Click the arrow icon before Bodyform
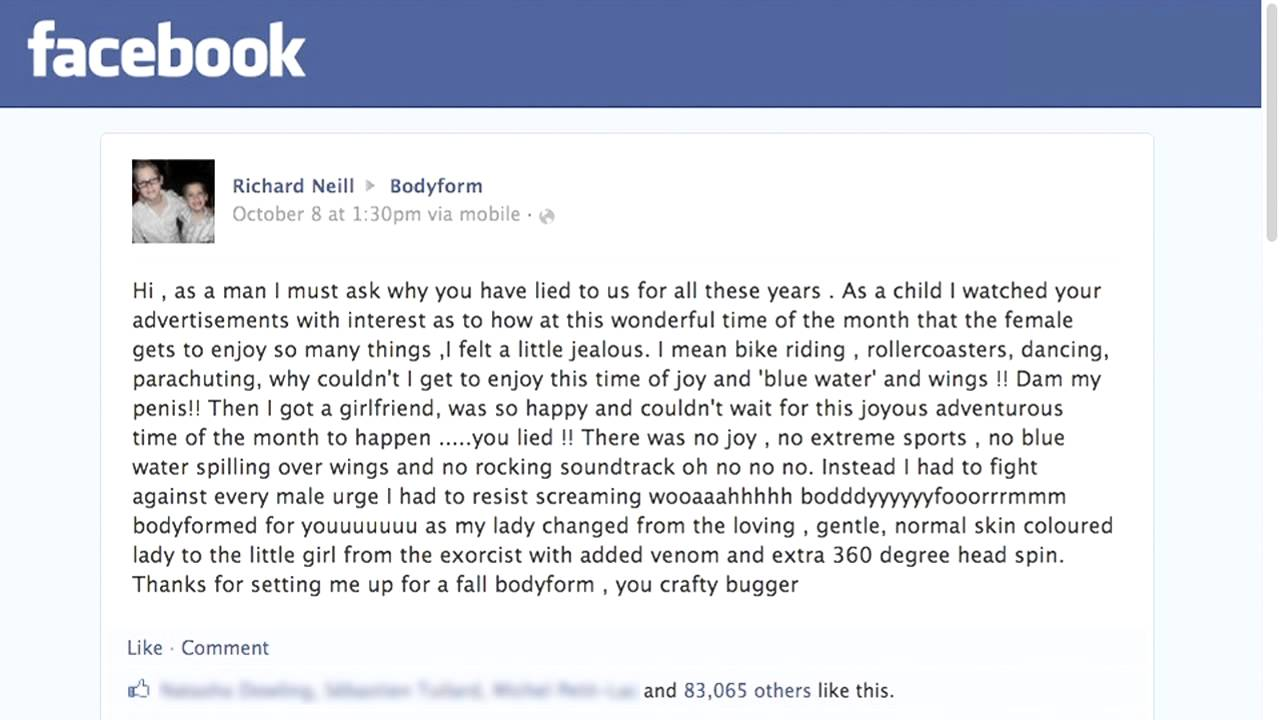The width and height of the screenshot is (1280, 720). (x=370, y=186)
